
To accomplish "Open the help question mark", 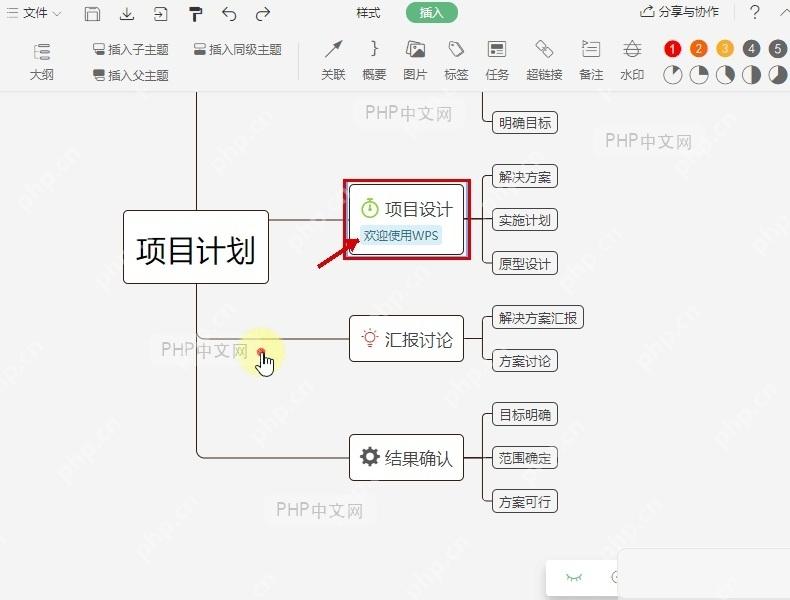I will coord(754,12).
